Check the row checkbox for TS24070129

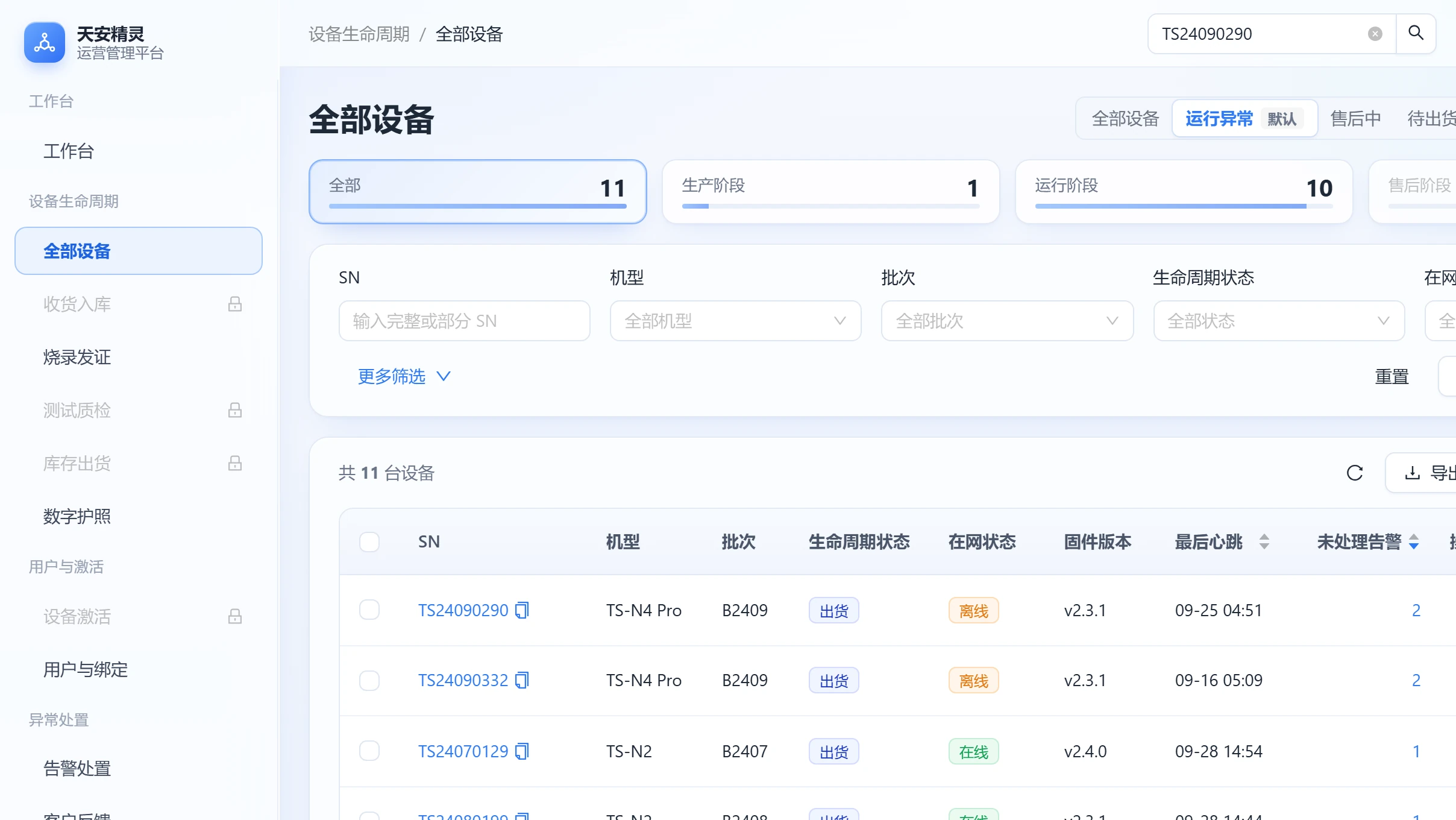click(x=369, y=751)
